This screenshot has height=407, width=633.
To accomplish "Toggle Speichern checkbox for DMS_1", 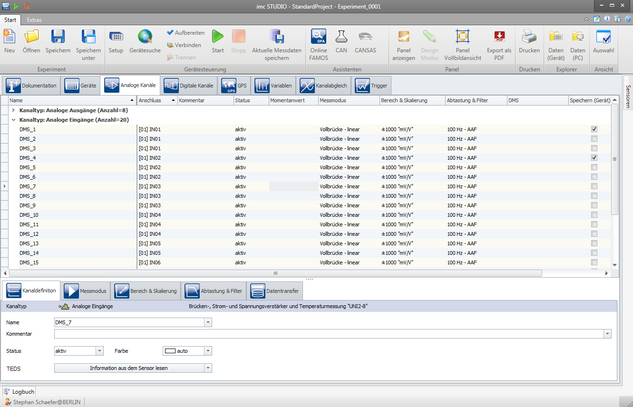I will click(x=594, y=129).
